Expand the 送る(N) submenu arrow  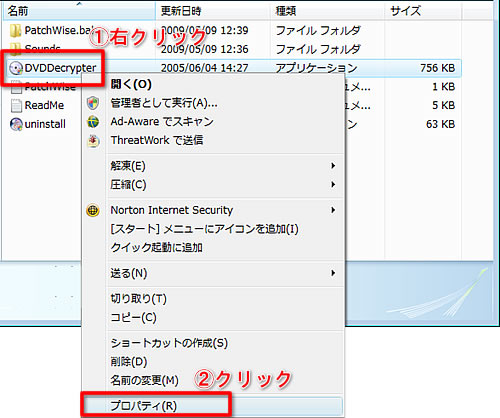333,273
